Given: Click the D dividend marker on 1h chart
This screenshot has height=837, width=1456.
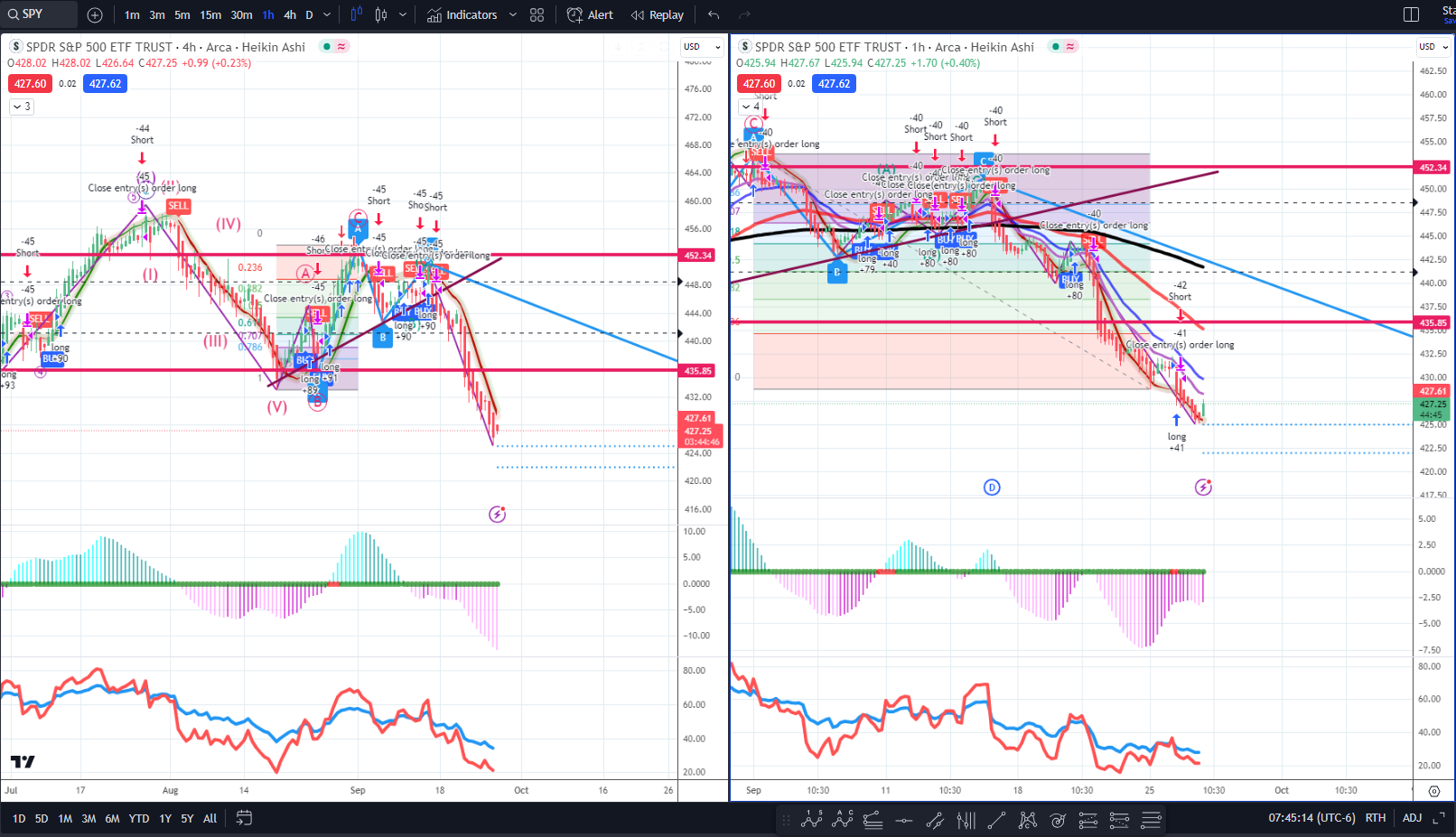Looking at the screenshot, I should (992, 488).
